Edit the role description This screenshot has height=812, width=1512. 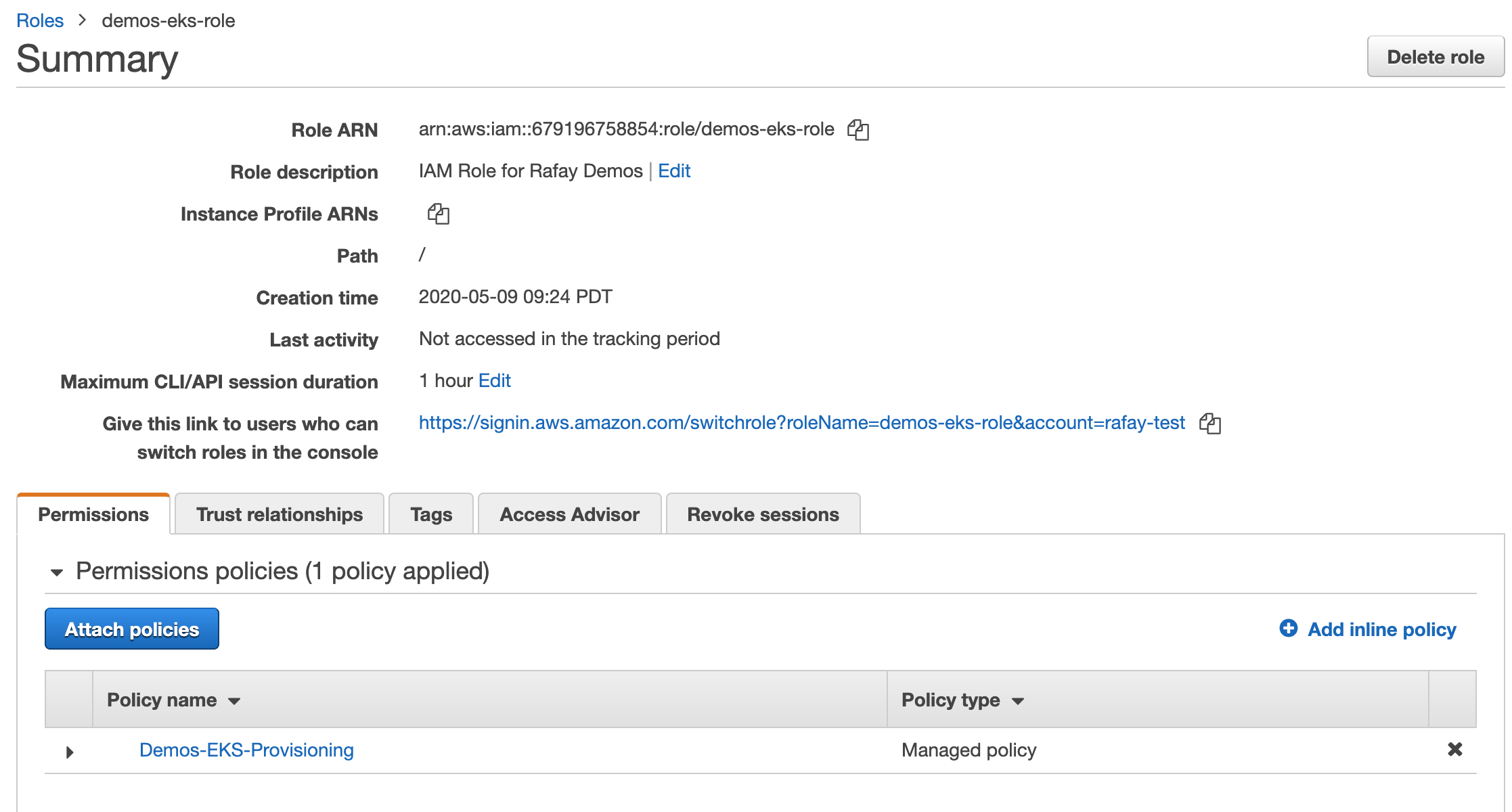click(674, 171)
